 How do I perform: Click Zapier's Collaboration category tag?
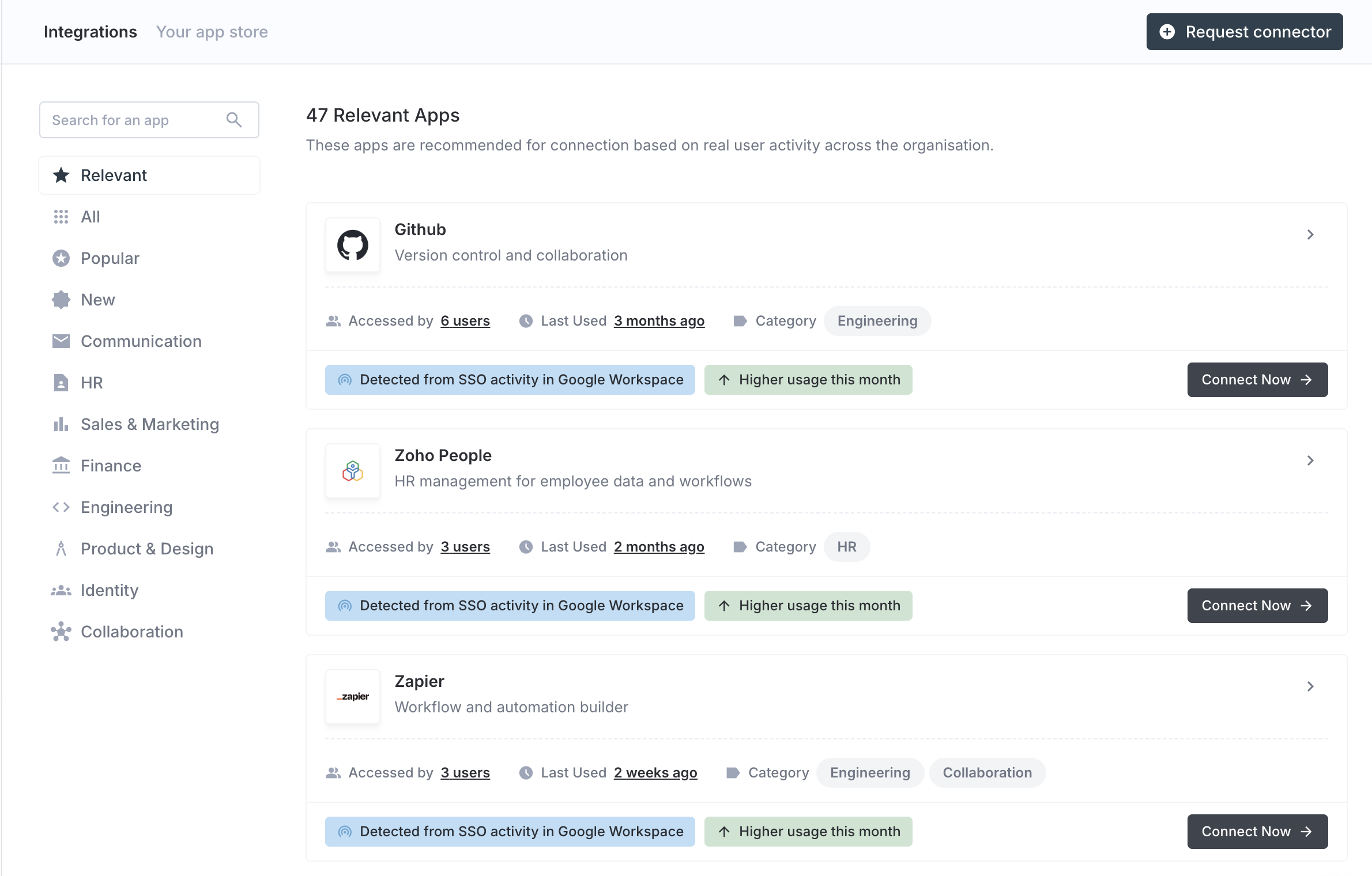point(987,773)
